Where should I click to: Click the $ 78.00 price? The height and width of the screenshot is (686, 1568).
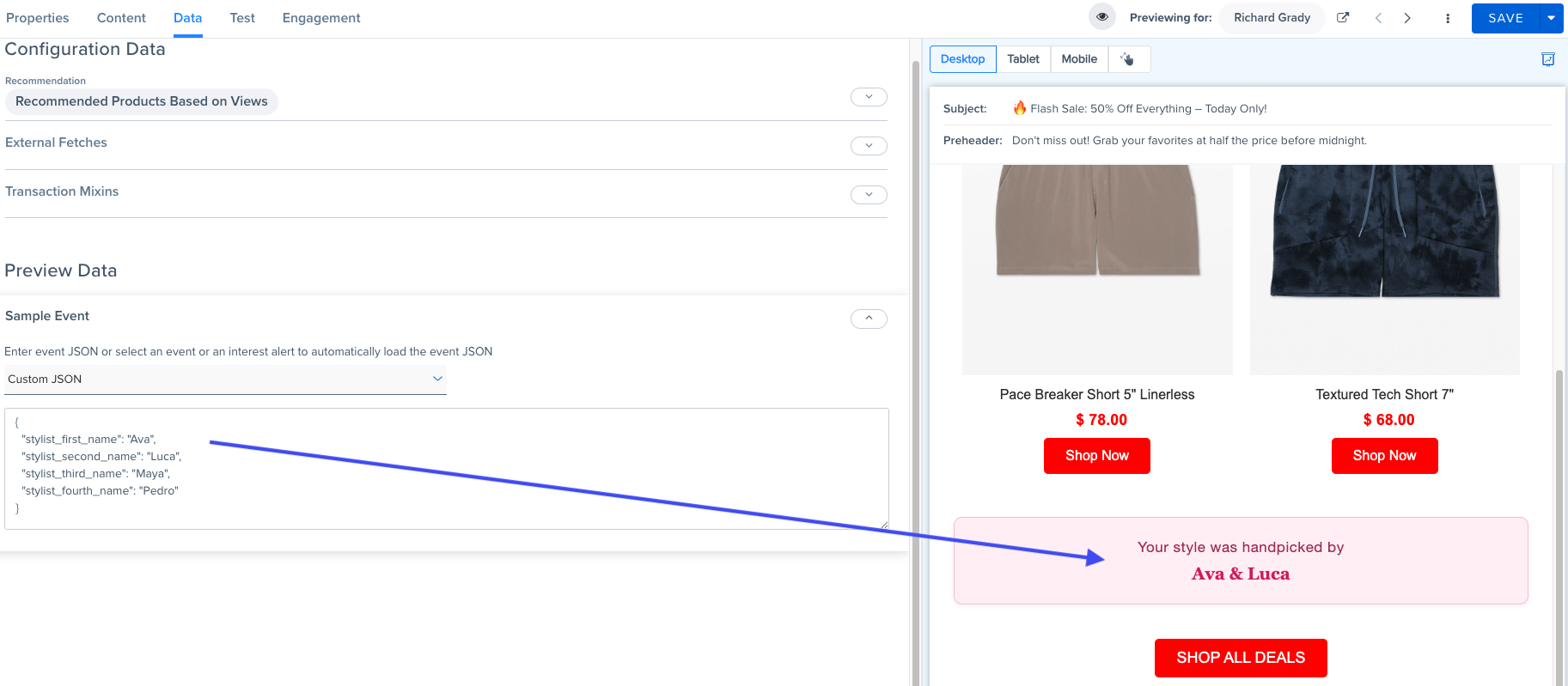[1101, 420]
